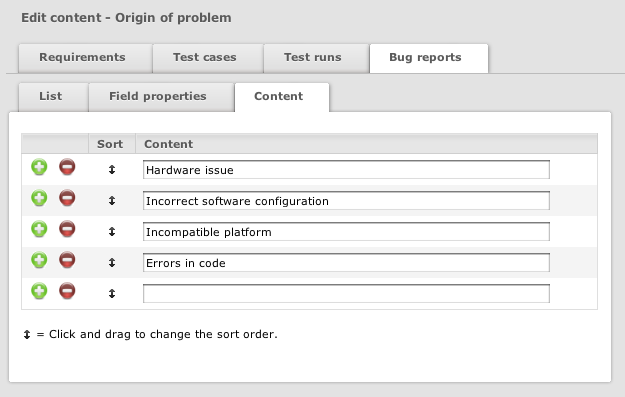The height and width of the screenshot is (397, 625).
Task: Click the sort handle for Errors in code
Action: pos(112,263)
